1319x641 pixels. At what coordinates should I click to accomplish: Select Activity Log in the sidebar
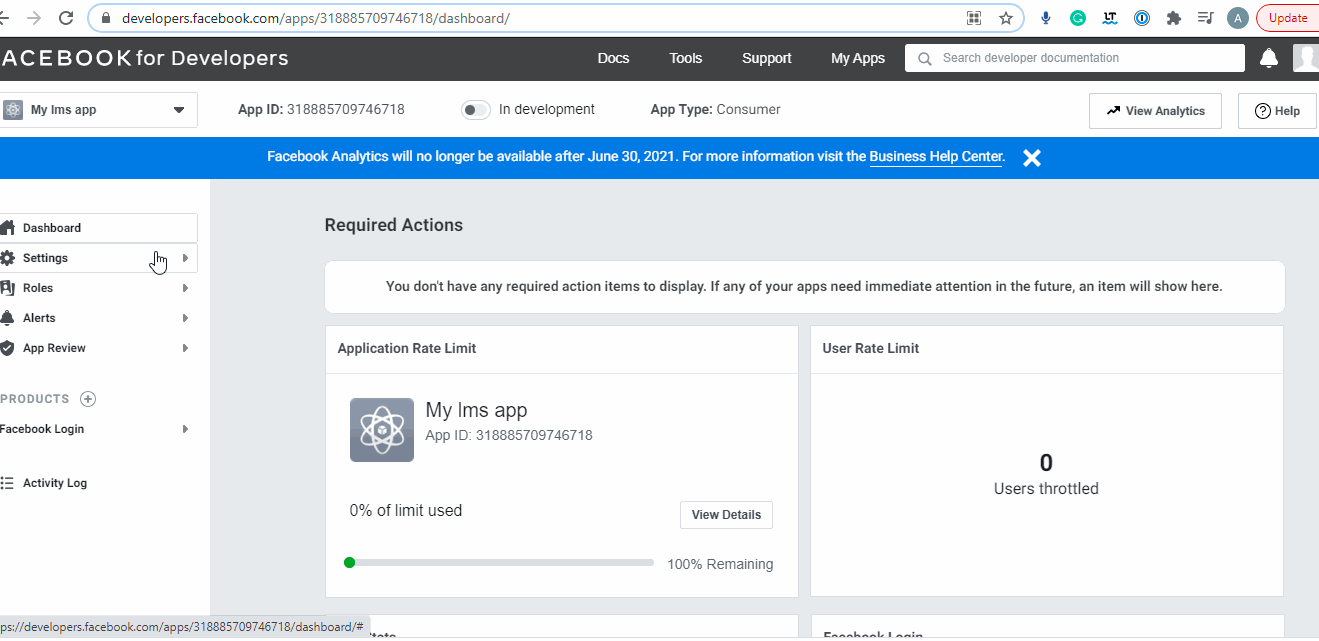pyautogui.click(x=55, y=483)
